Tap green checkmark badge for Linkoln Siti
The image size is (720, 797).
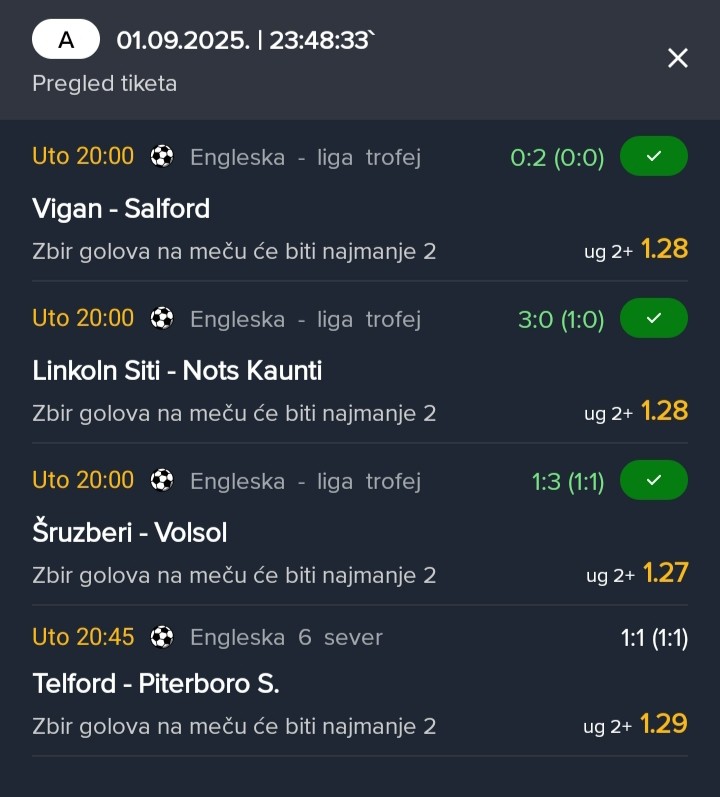[653, 318]
